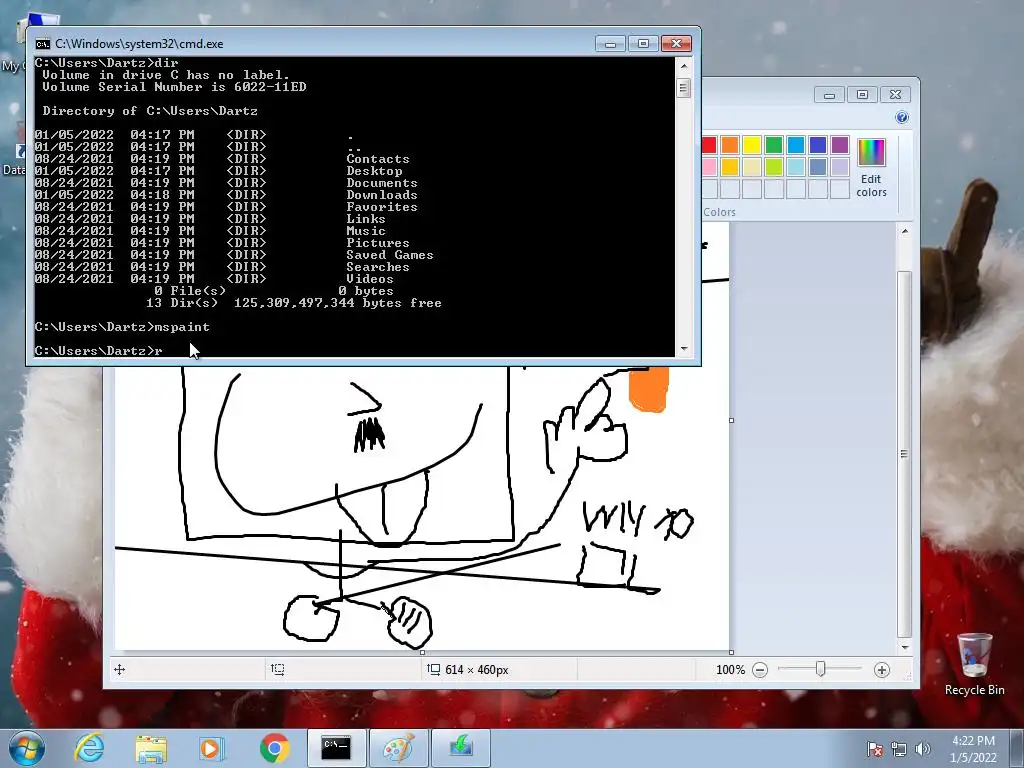Select the red swatch in Paint palette

pyautogui.click(x=709, y=145)
